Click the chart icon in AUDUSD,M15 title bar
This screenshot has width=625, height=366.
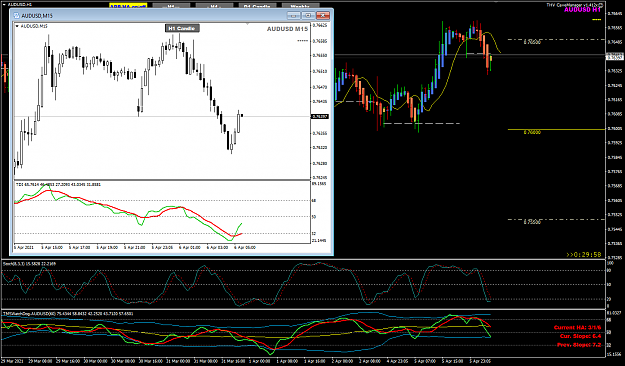pos(17,16)
